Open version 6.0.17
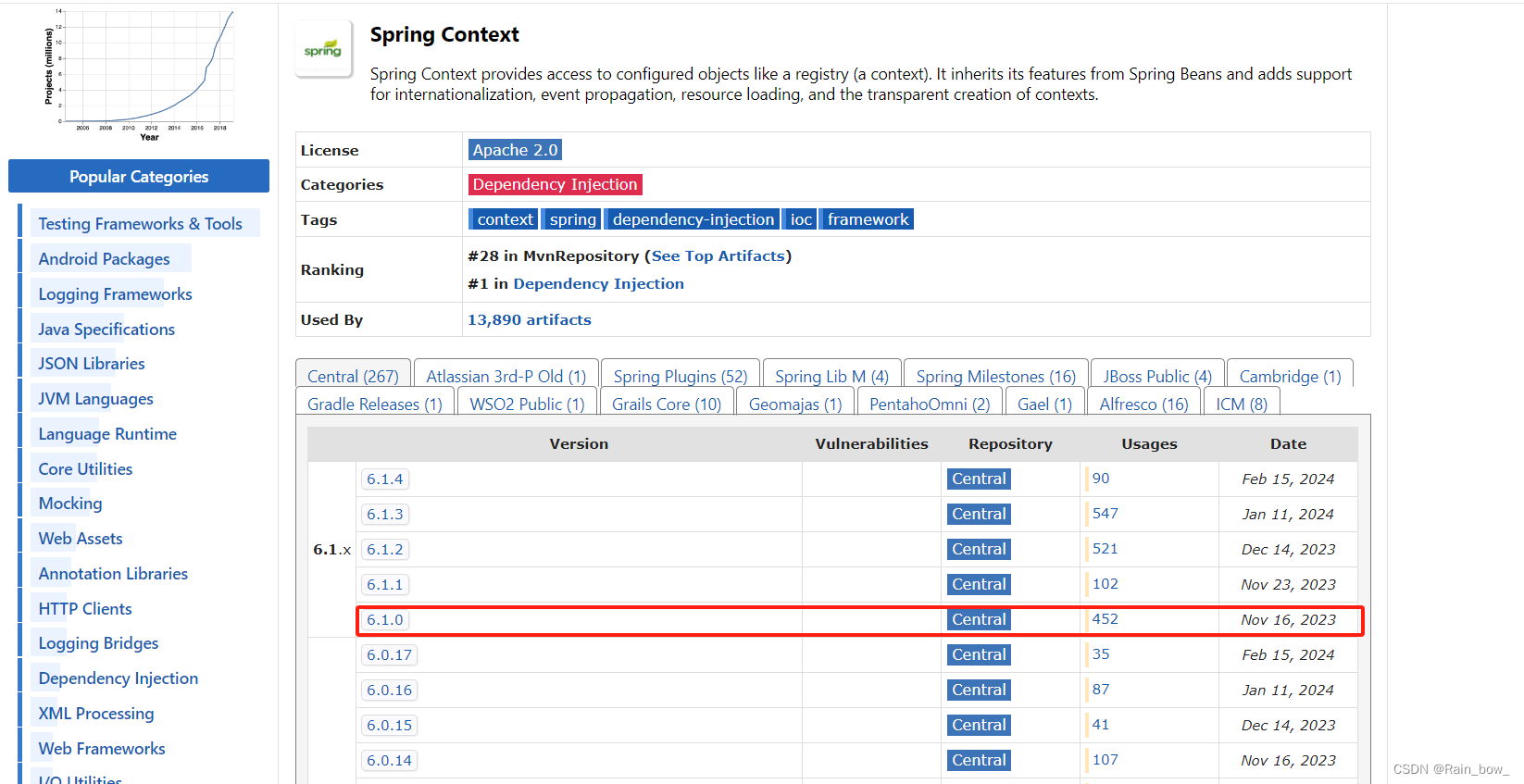 [x=389, y=654]
